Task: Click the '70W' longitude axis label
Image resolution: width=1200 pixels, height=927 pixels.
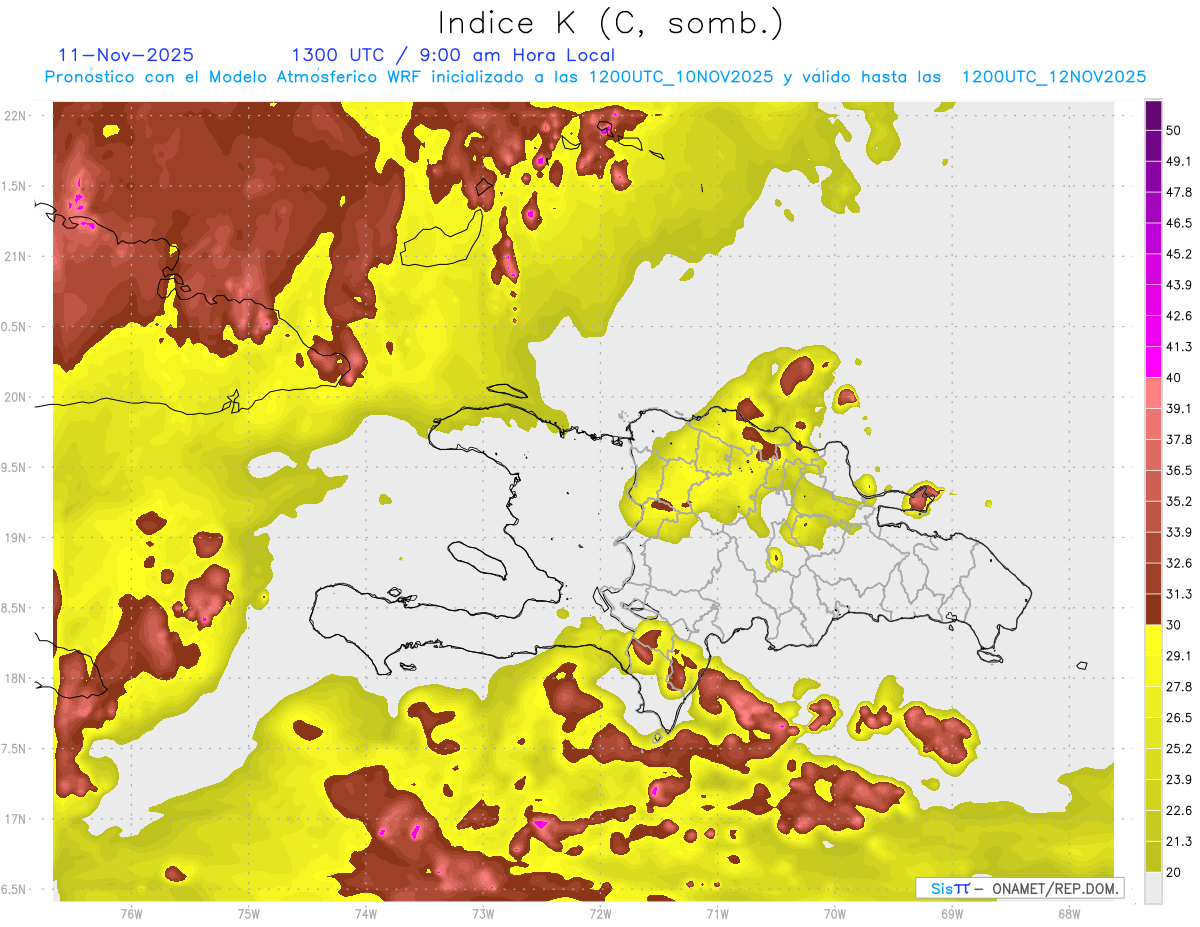Action: (835, 913)
